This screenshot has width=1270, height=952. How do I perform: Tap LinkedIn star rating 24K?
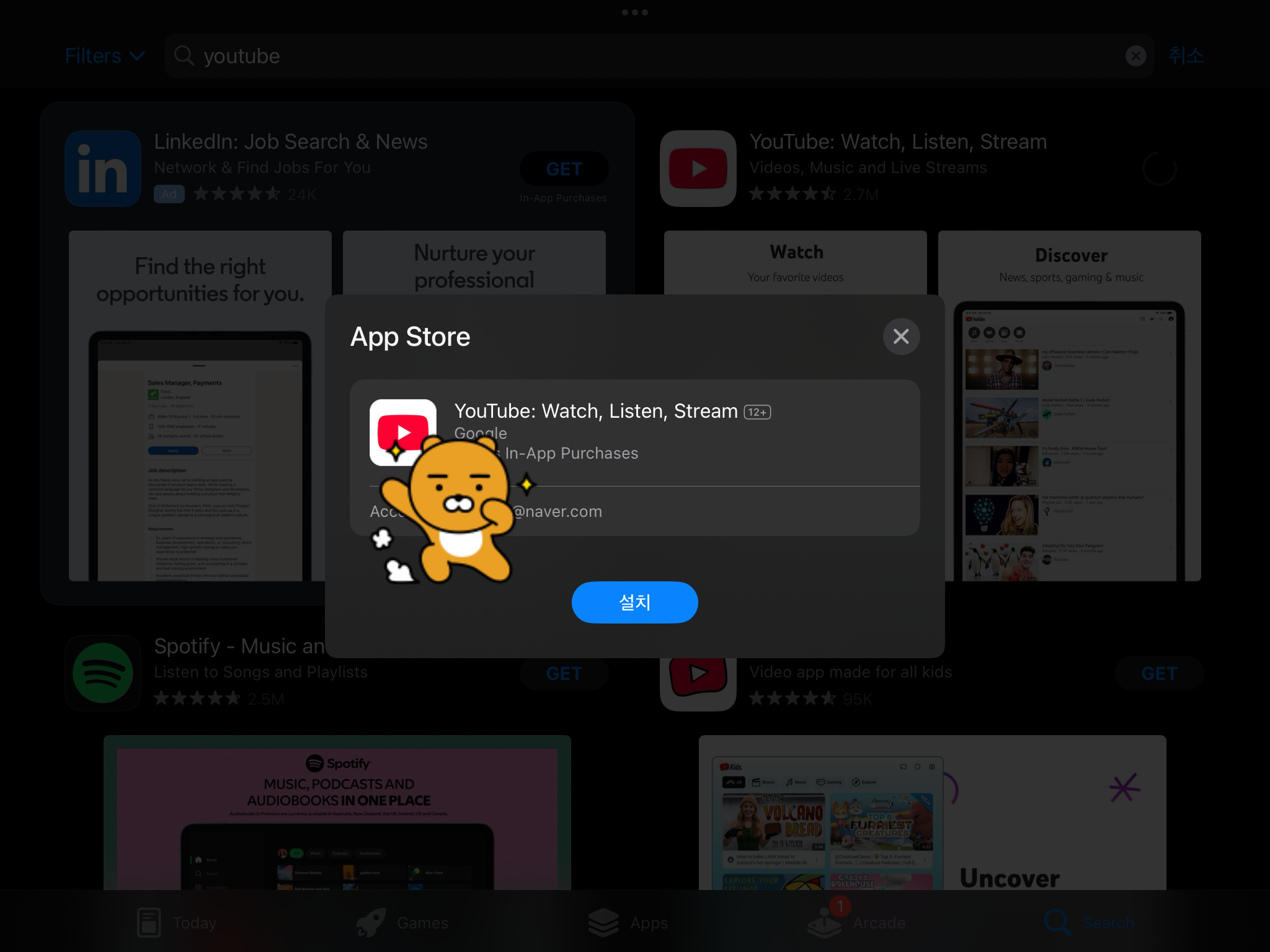(254, 194)
